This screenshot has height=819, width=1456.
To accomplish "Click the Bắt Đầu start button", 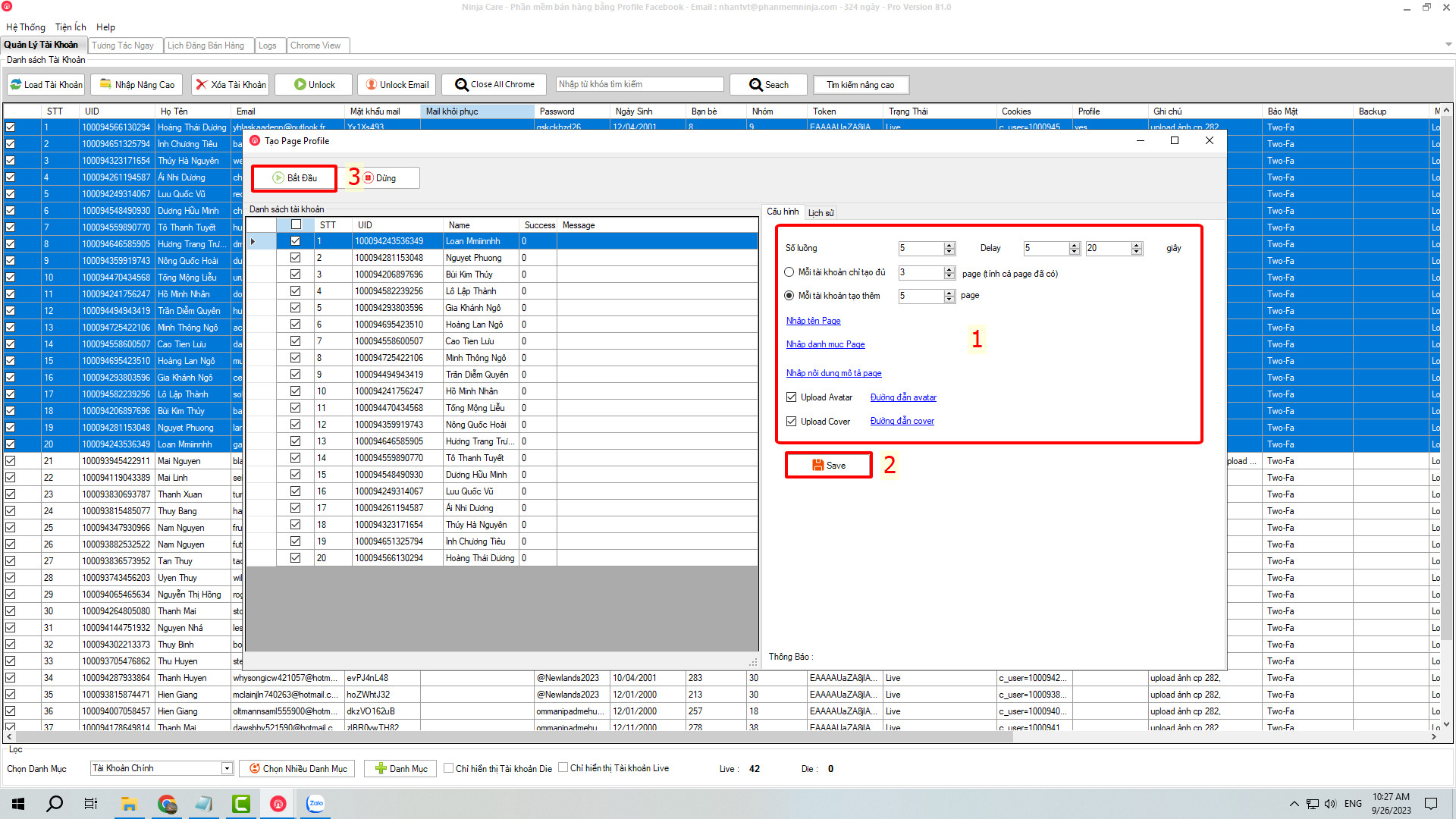I will (294, 177).
